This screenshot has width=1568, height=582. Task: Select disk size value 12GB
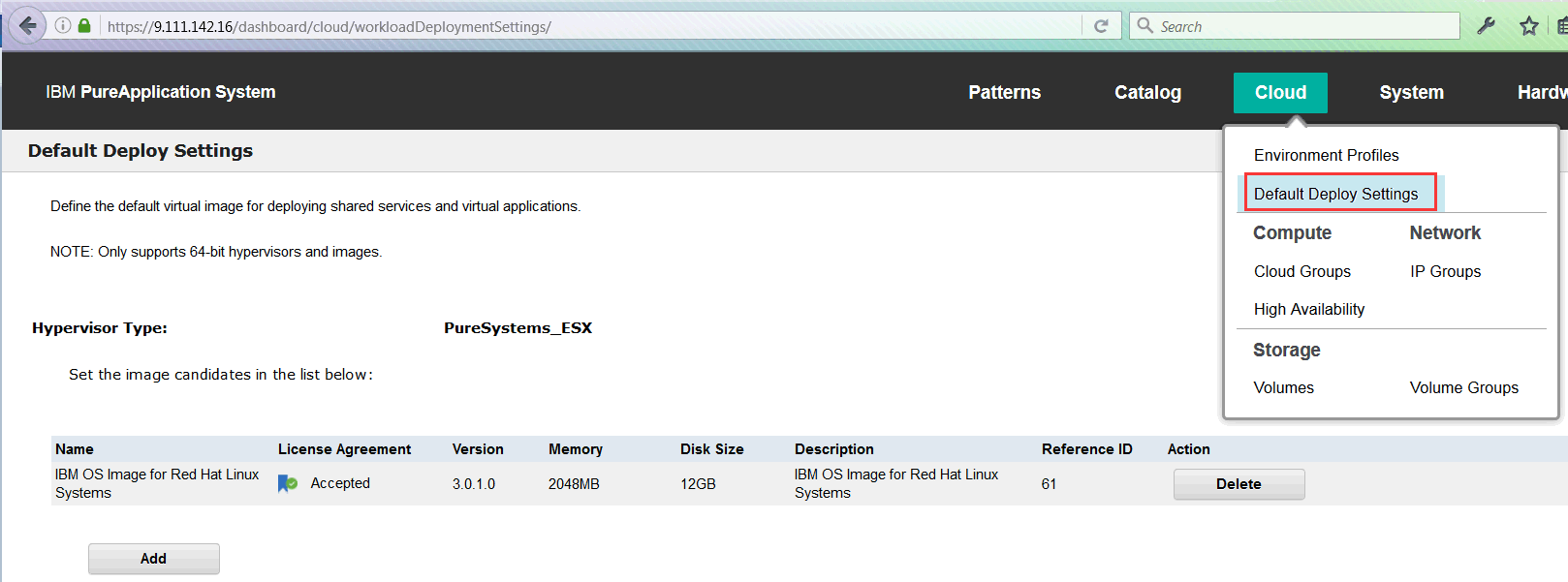[697, 484]
